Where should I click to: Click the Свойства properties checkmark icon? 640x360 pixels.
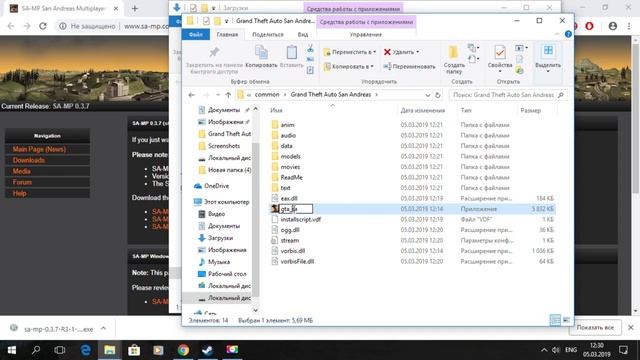[x=500, y=53]
